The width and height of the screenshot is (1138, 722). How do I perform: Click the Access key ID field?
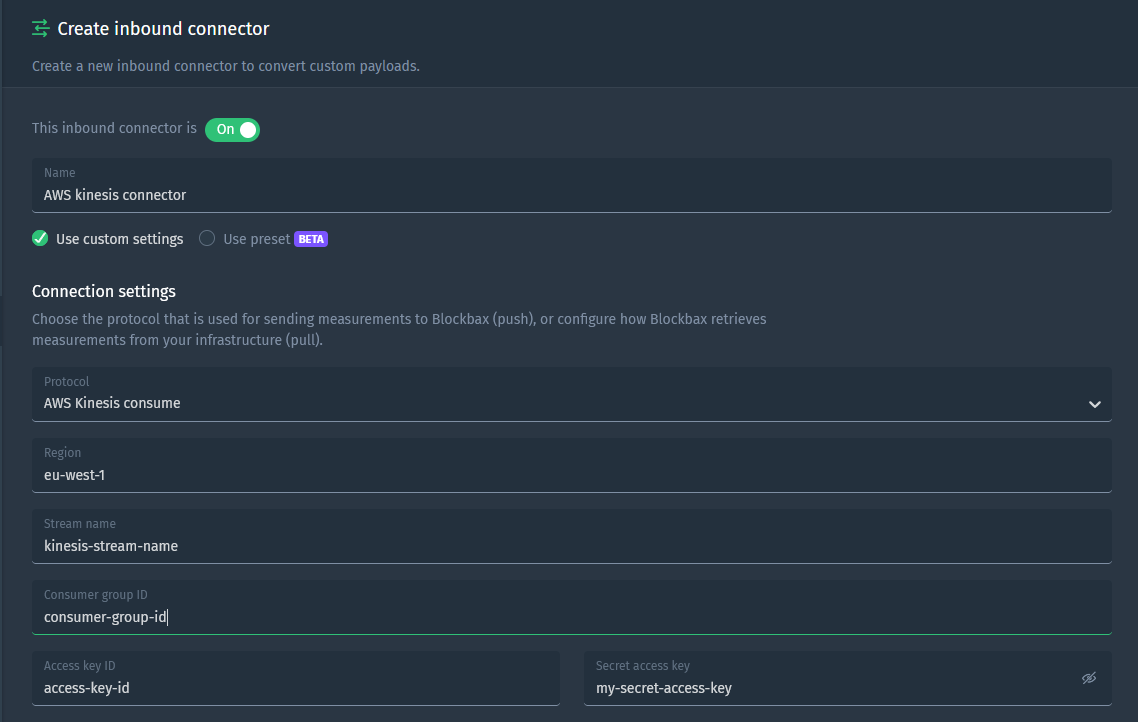295,678
